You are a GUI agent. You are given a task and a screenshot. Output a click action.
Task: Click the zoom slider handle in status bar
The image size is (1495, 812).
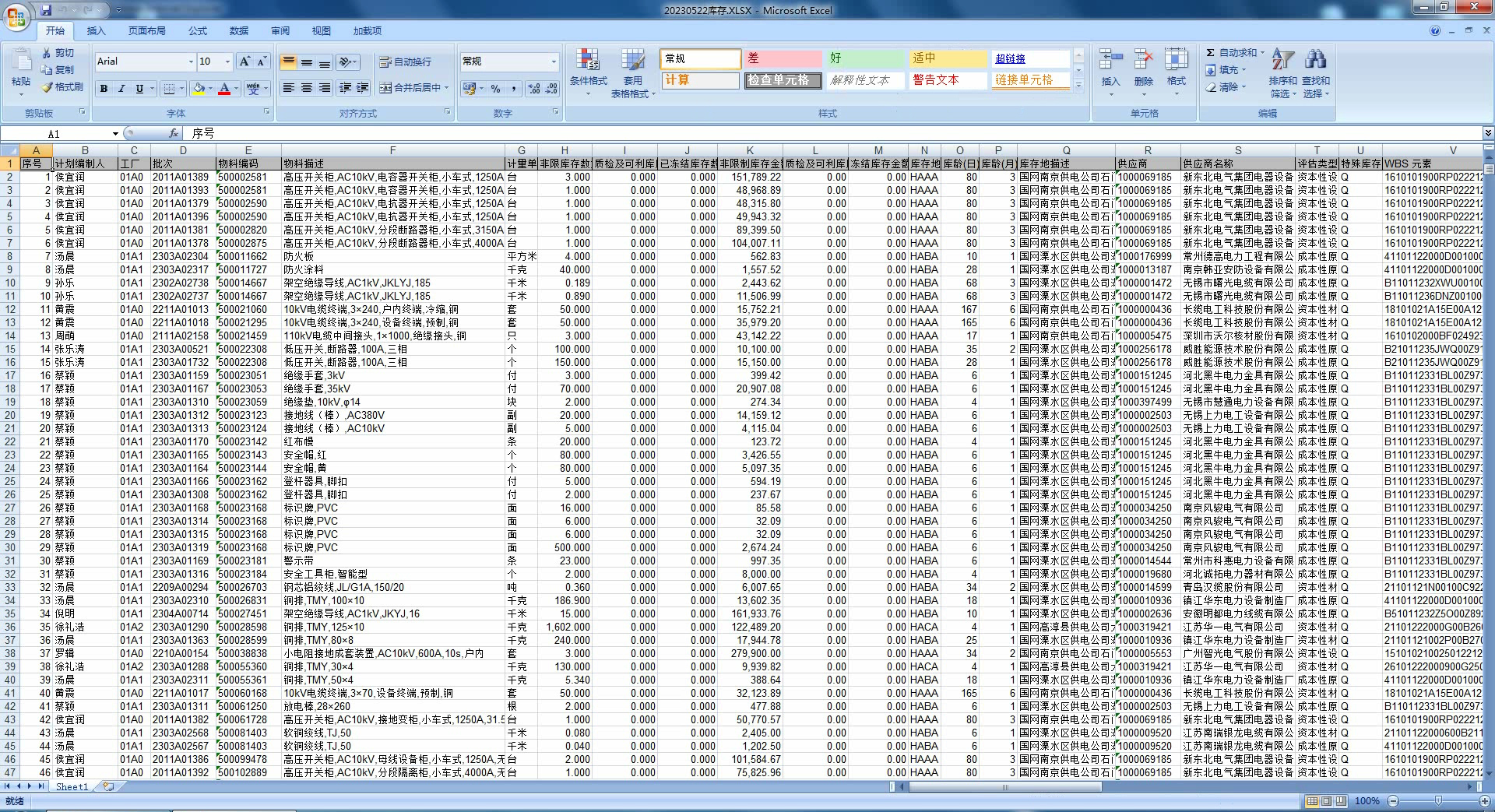pos(1438,800)
